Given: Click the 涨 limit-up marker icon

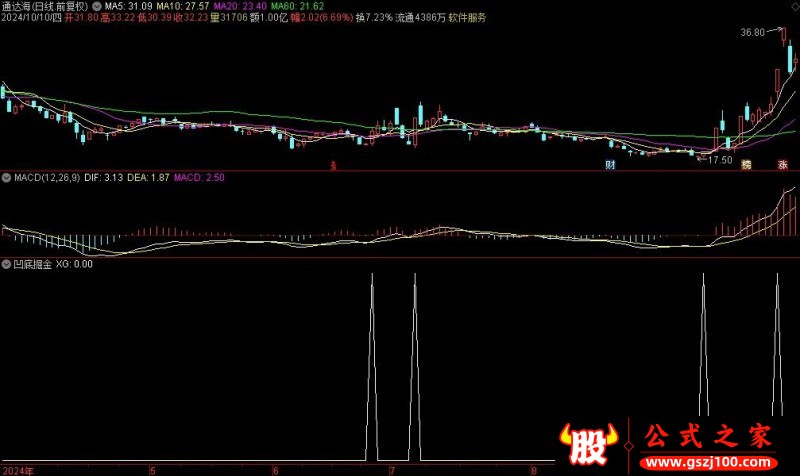Looking at the screenshot, I should pos(783,165).
